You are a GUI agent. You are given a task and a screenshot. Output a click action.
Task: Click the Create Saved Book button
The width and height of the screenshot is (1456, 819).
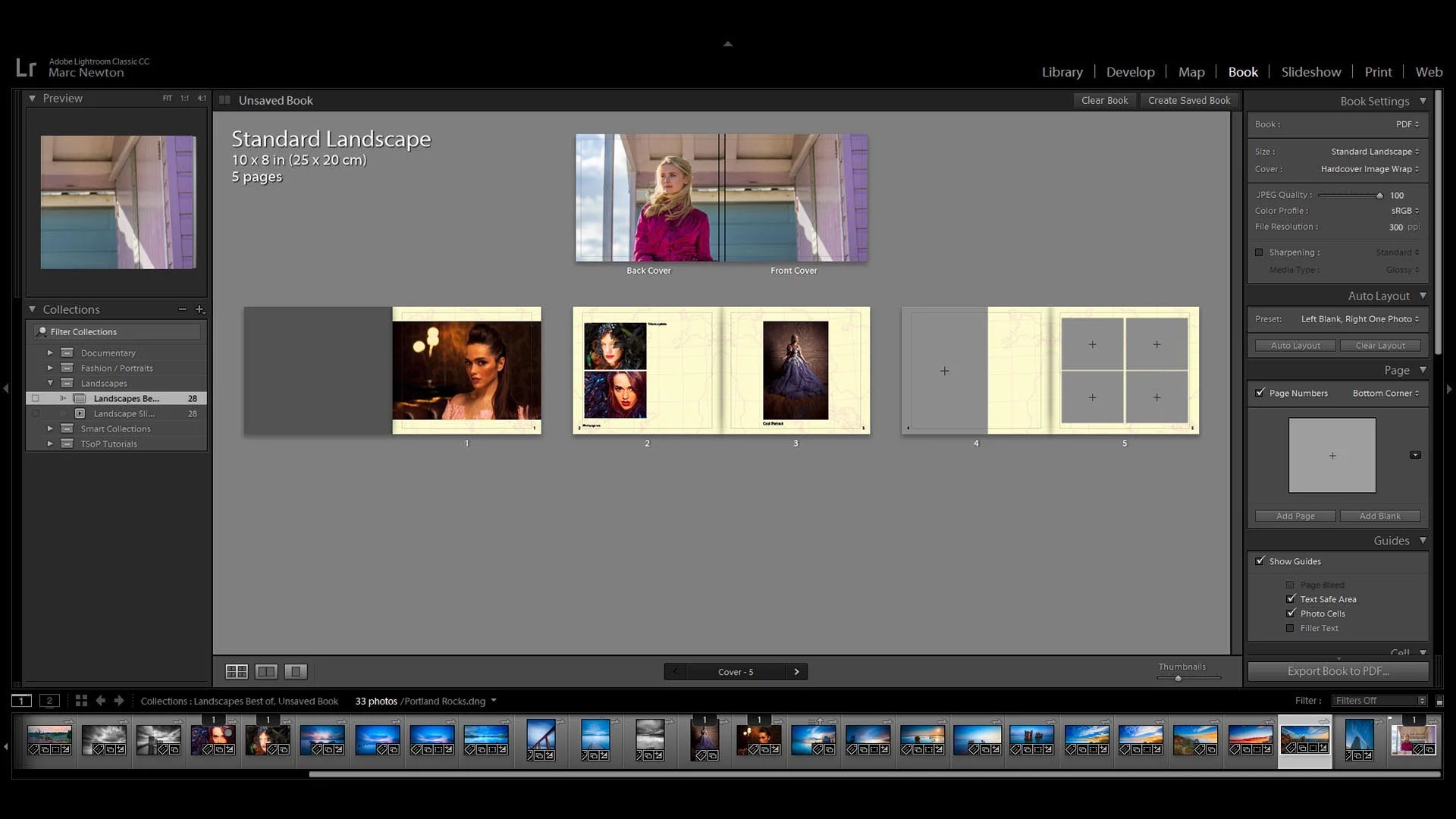(x=1188, y=100)
